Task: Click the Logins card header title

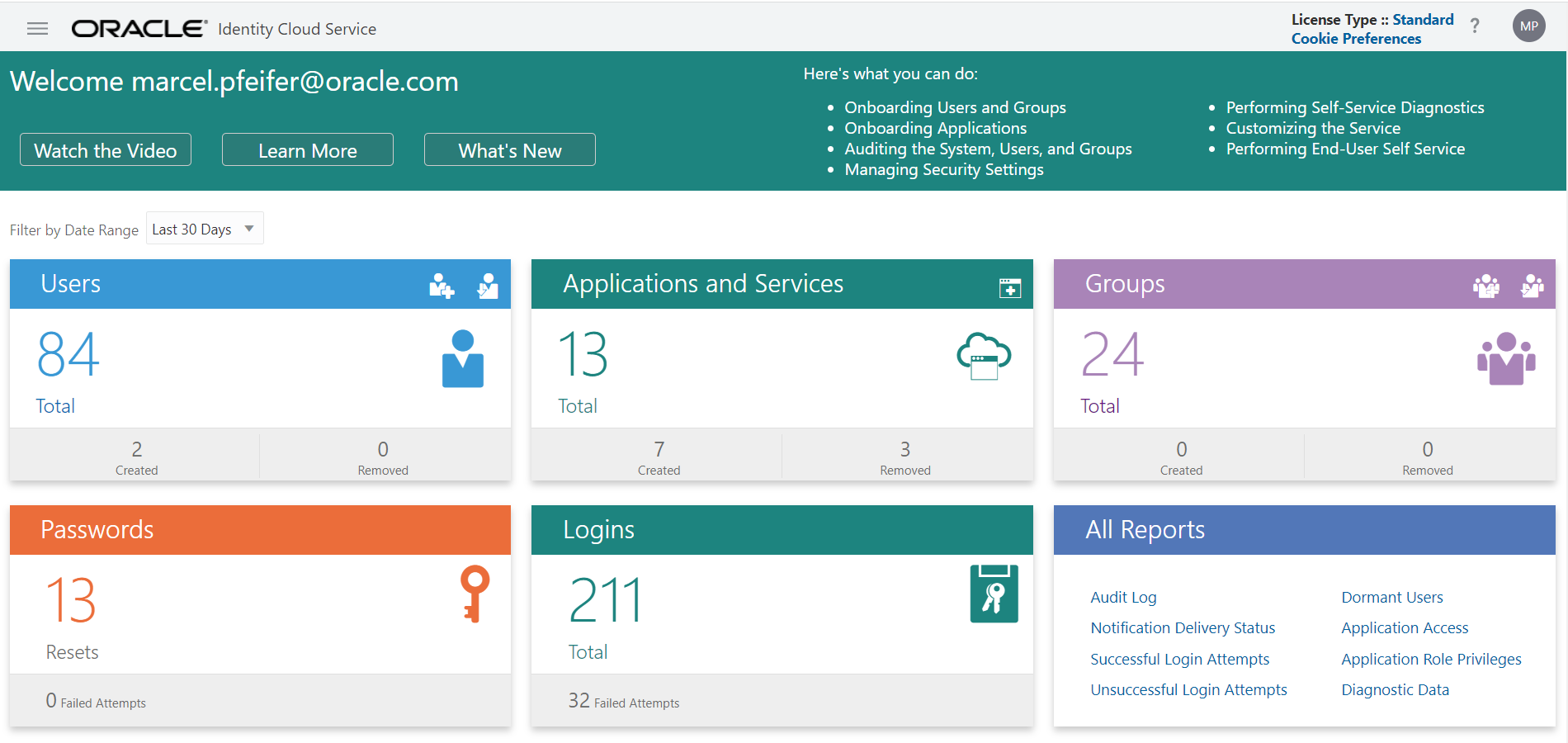Action: [x=598, y=530]
